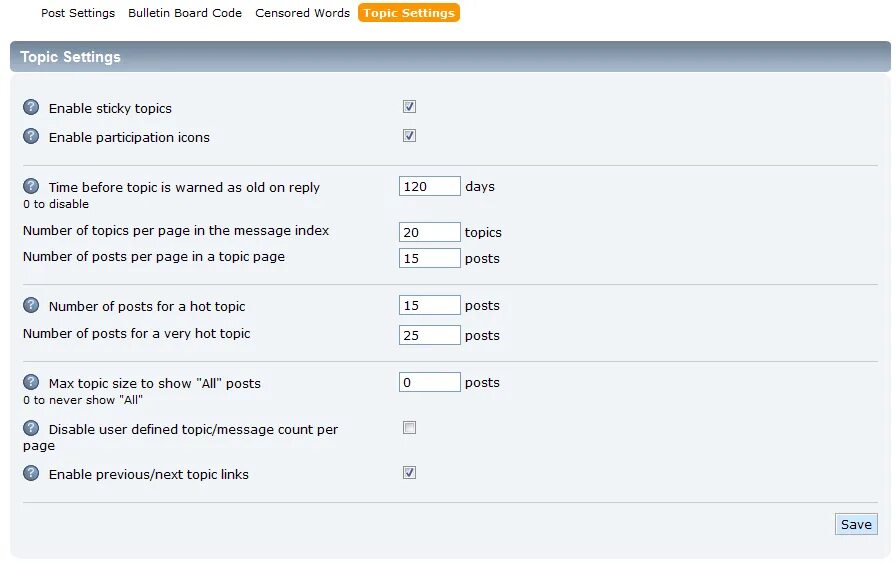Go to the Censored Words tab

pos(302,13)
